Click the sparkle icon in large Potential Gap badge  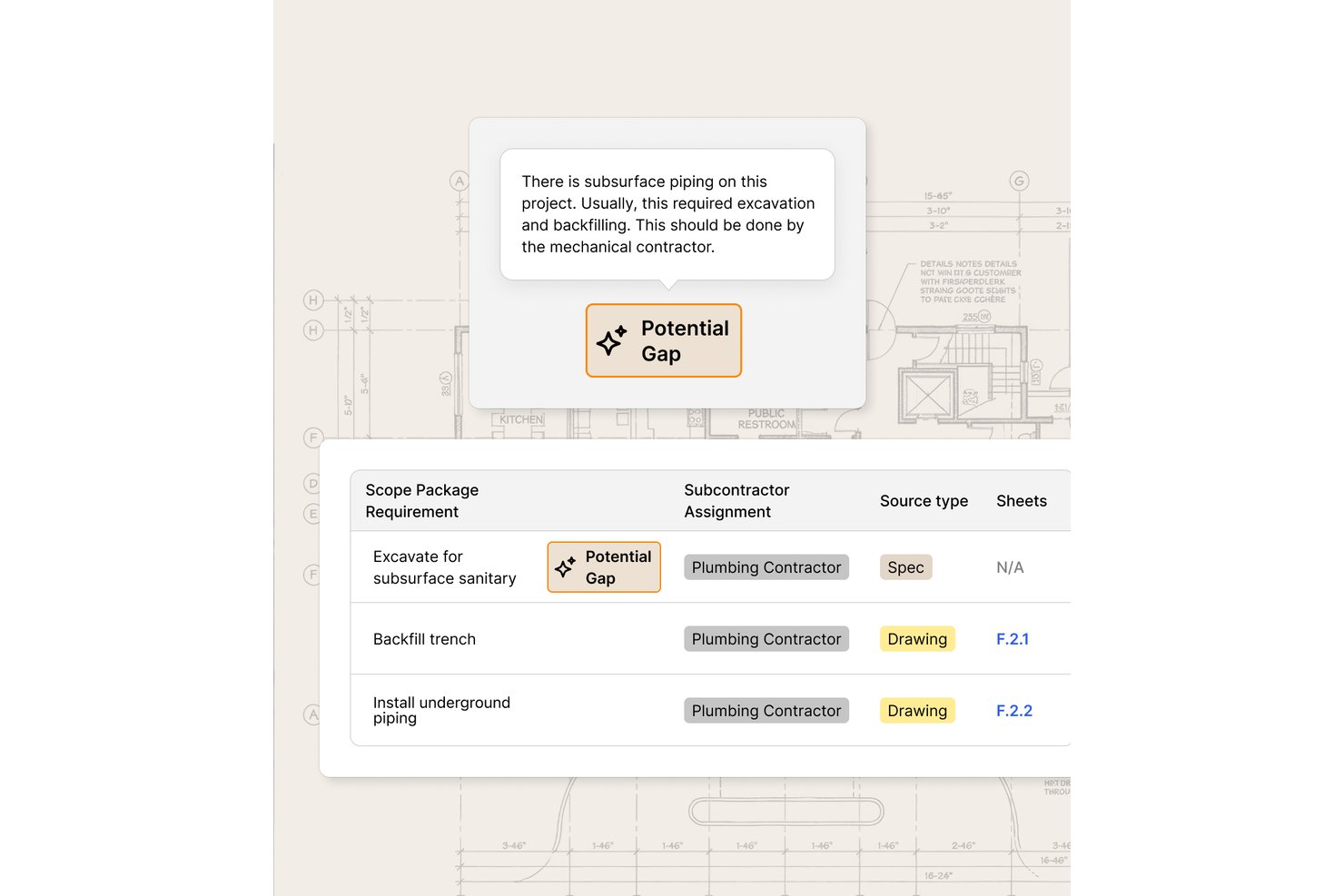click(611, 340)
